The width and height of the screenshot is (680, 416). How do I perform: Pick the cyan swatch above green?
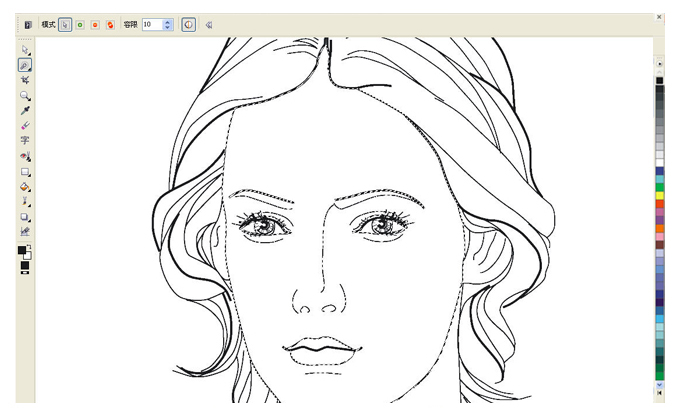coord(660,179)
